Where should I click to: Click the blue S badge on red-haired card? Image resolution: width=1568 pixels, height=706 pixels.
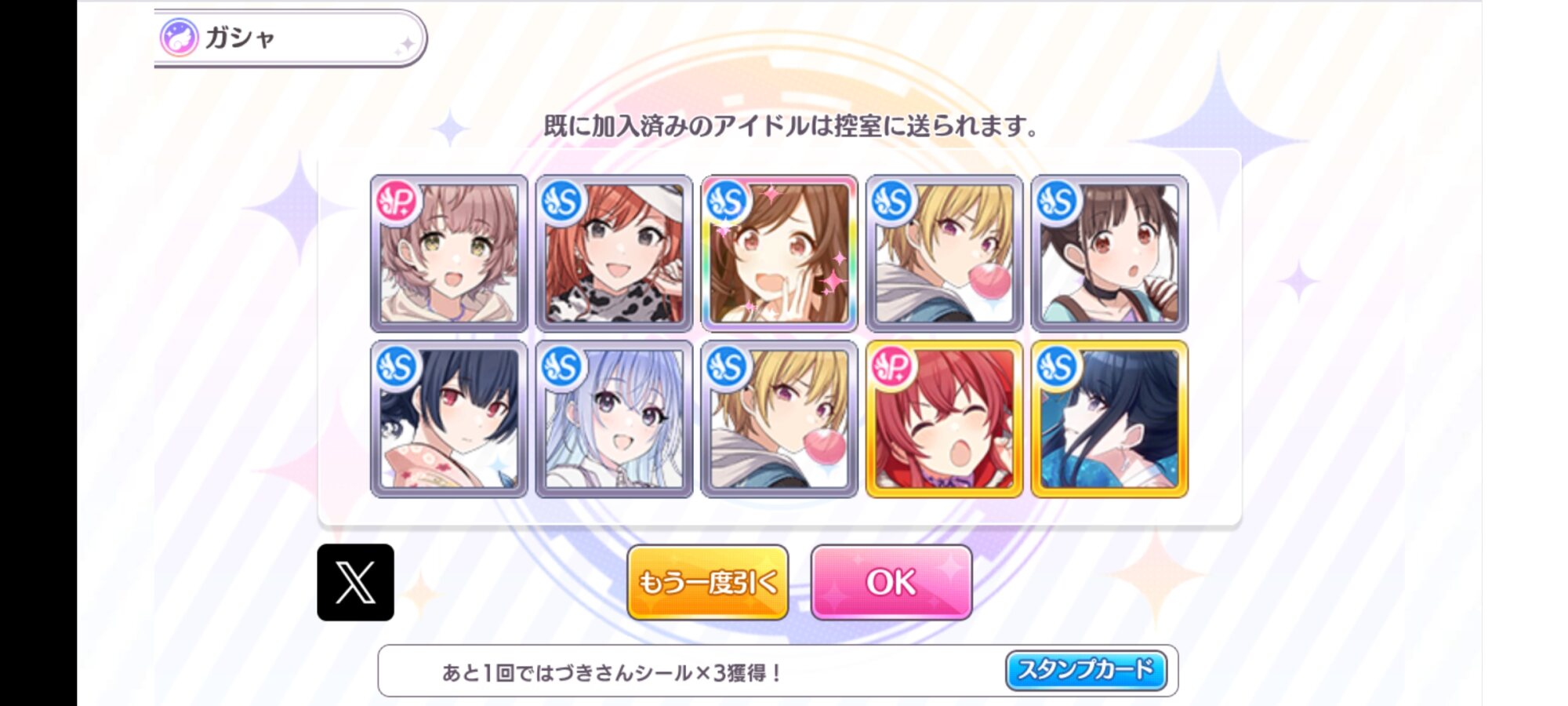pyautogui.click(x=562, y=202)
